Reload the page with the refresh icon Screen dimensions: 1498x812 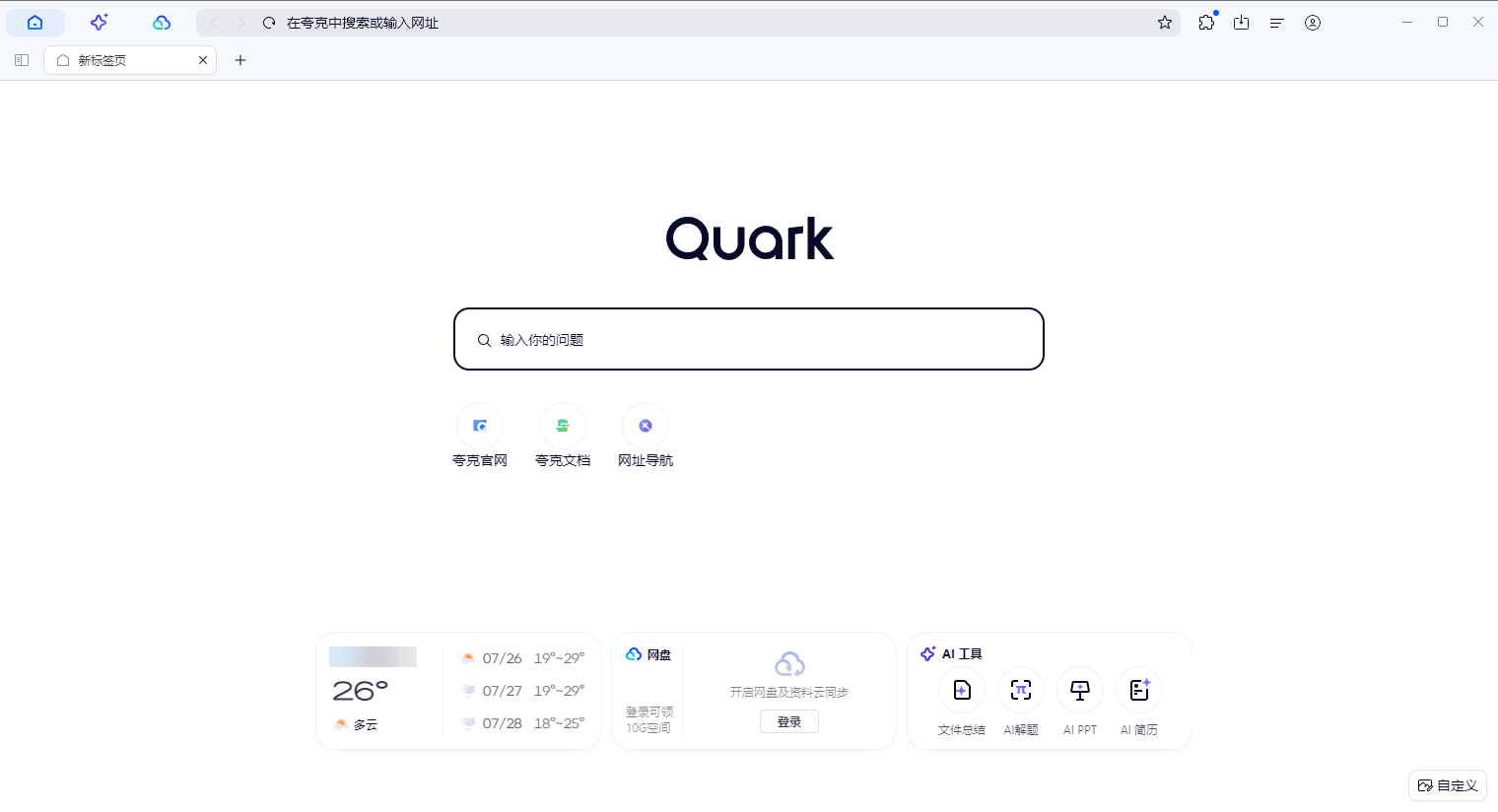pyautogui.click(x=269, y=23)
